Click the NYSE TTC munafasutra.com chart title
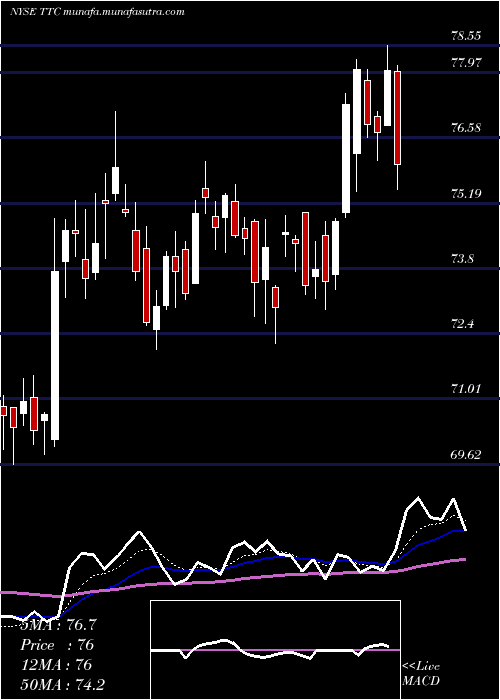The width and height of the screenshot is (500, 700). click(x=97, y=12)
